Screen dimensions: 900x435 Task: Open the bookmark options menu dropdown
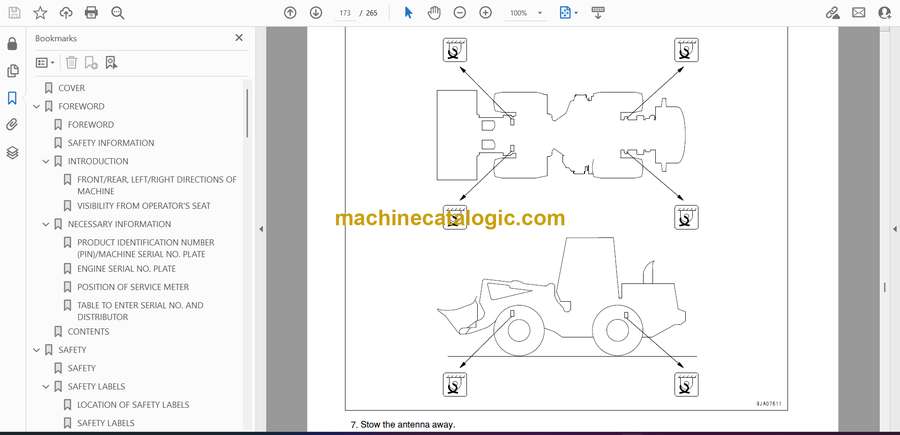coord(45,63)
